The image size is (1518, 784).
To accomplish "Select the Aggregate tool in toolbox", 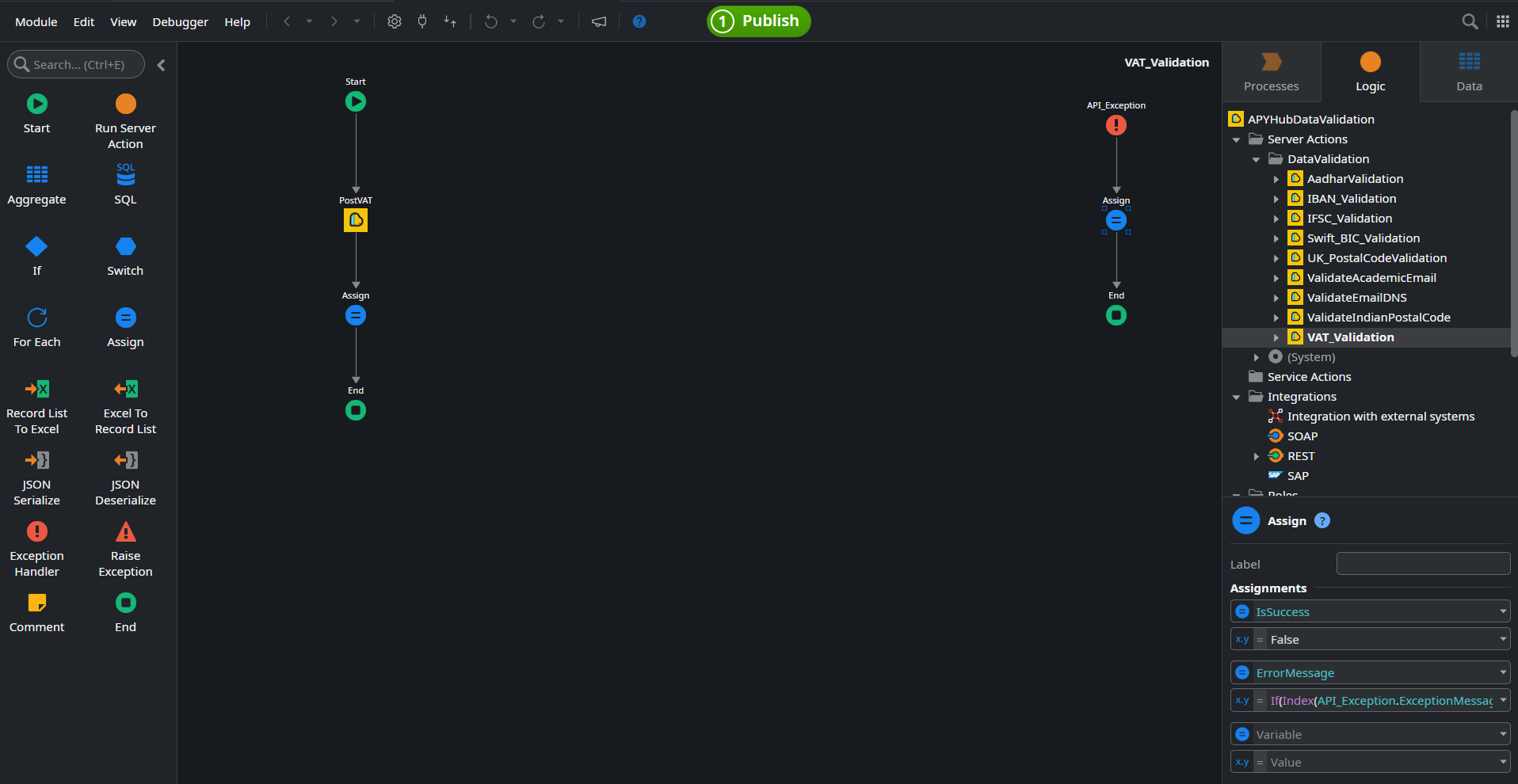I will (x=36, y=185).
